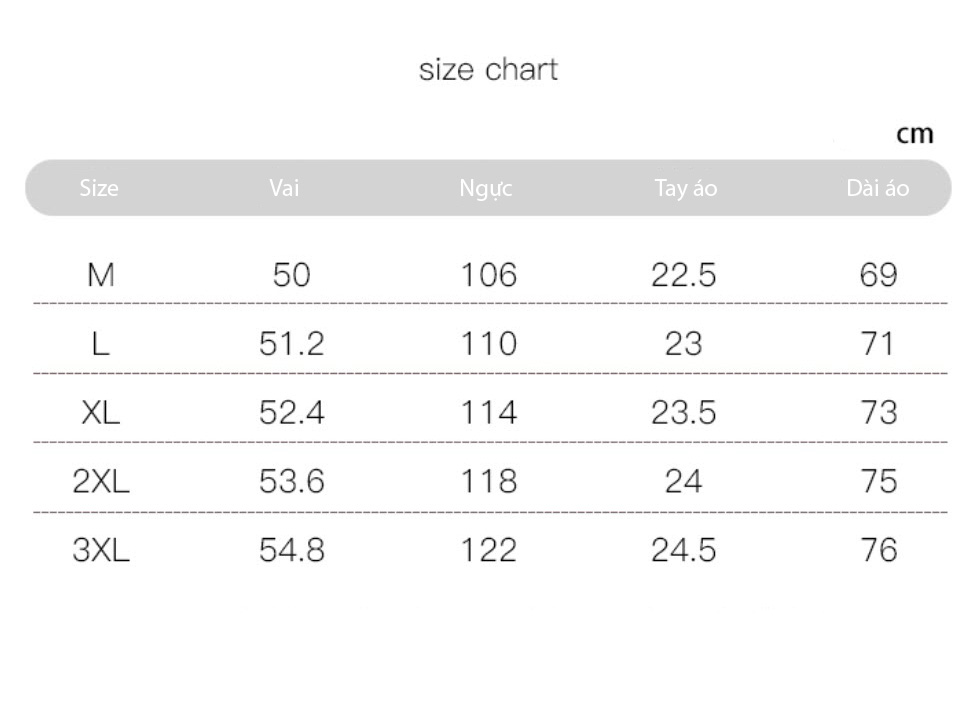Click the Ngực column header

[x=486, y=188]
